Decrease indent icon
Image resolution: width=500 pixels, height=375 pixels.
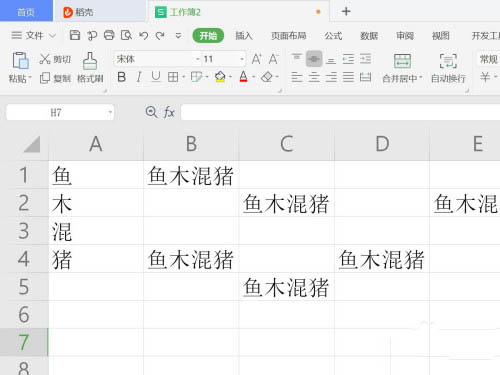point(348,59)
